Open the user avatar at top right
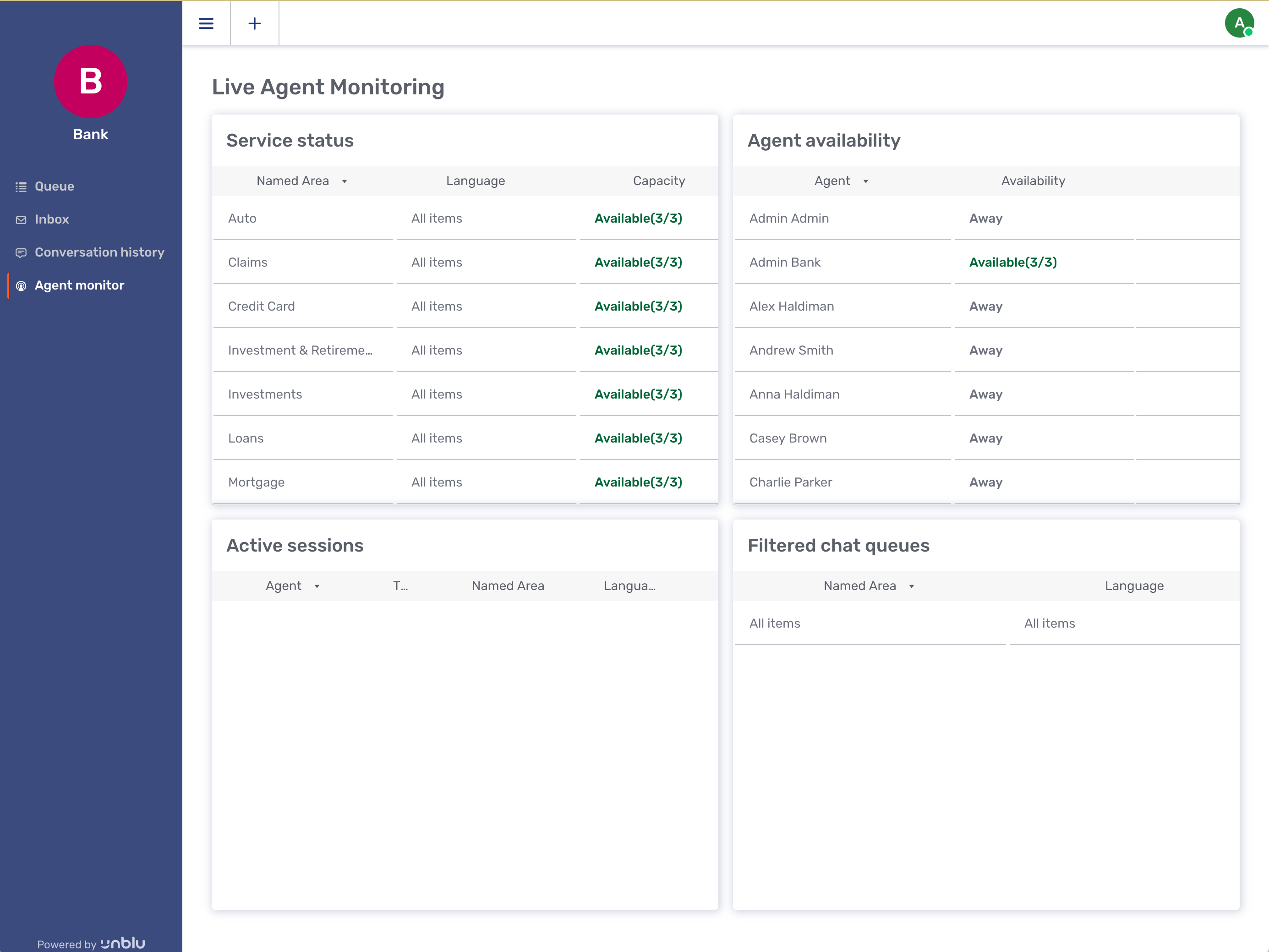The height and width of the screenshot is (952, 1269). pyautogui.click(x=1239, y=23)
